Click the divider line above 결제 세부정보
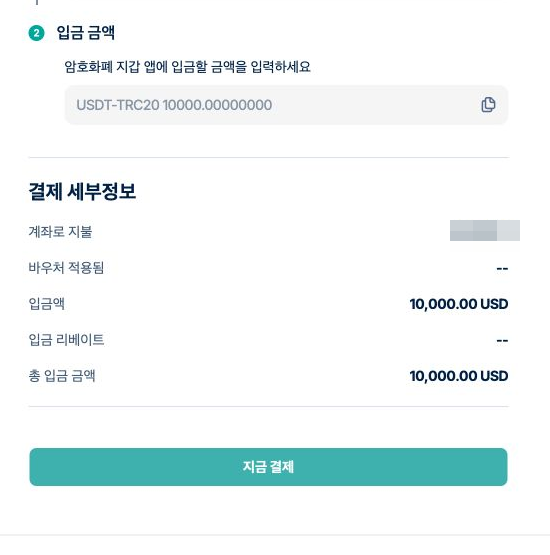Viewport: 550px width, 555px height. [269, 157]
